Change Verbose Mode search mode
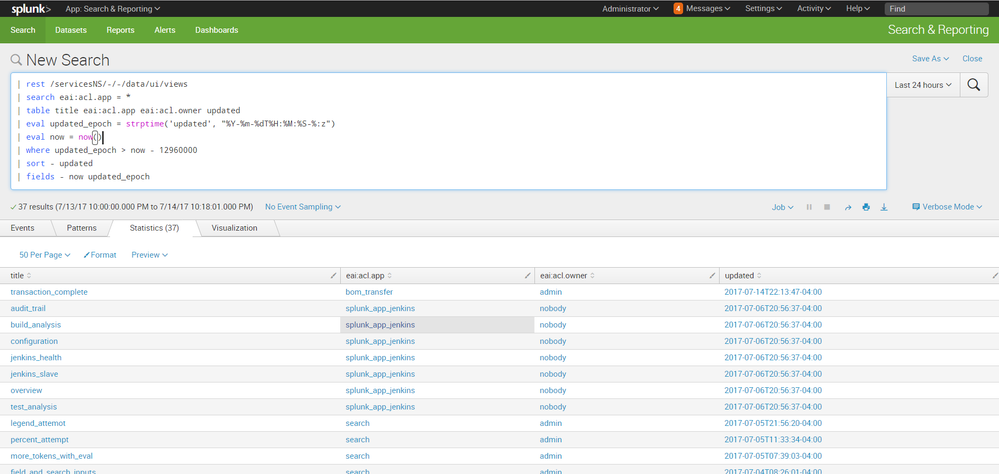Viewport: 999px width, 474px height. pos(947,207)
